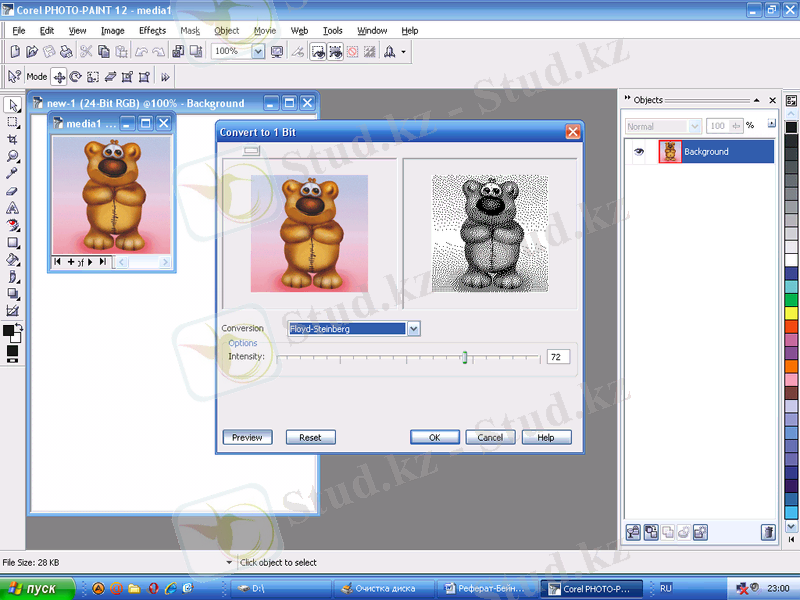Open the zoom level dropdown
Viewport: 800px width, 600px height.
(257, 51)
